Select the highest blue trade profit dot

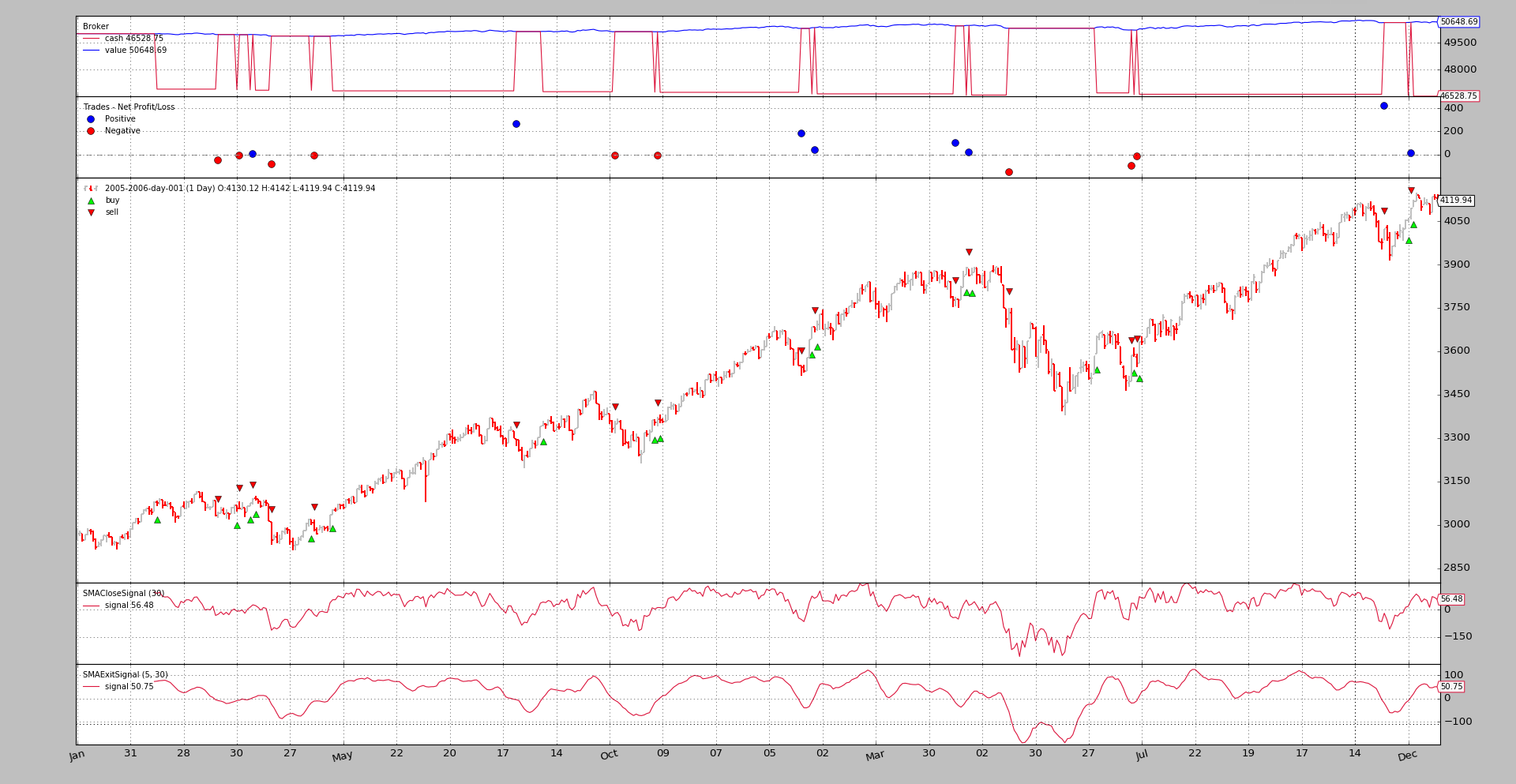(x=1383, y=106)
